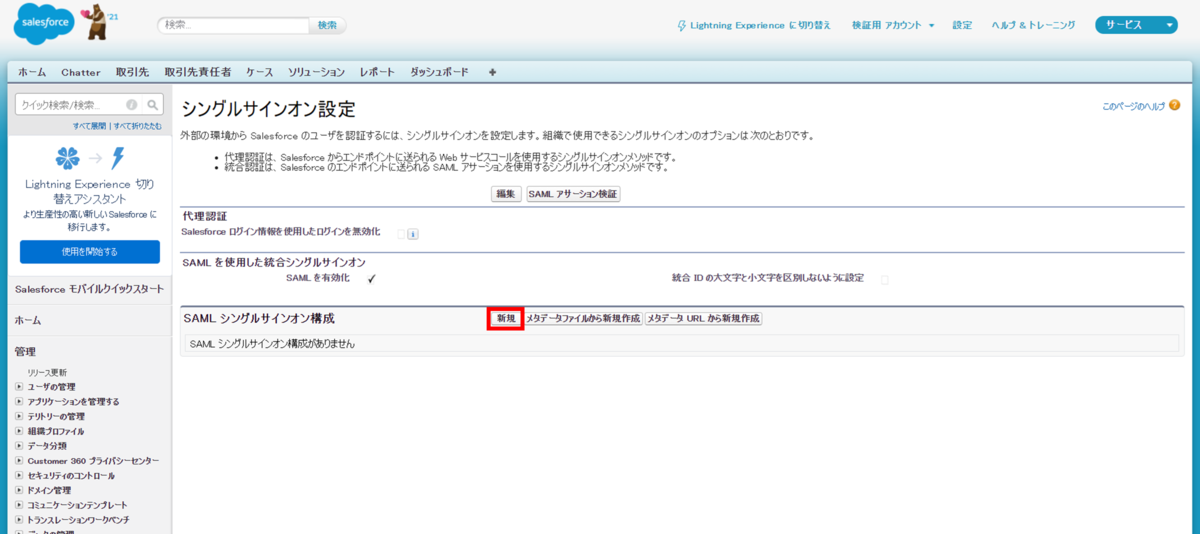Click the SAML アサーション検証 button
Viewport: 1200px width, 534px height.
point(573,194)
